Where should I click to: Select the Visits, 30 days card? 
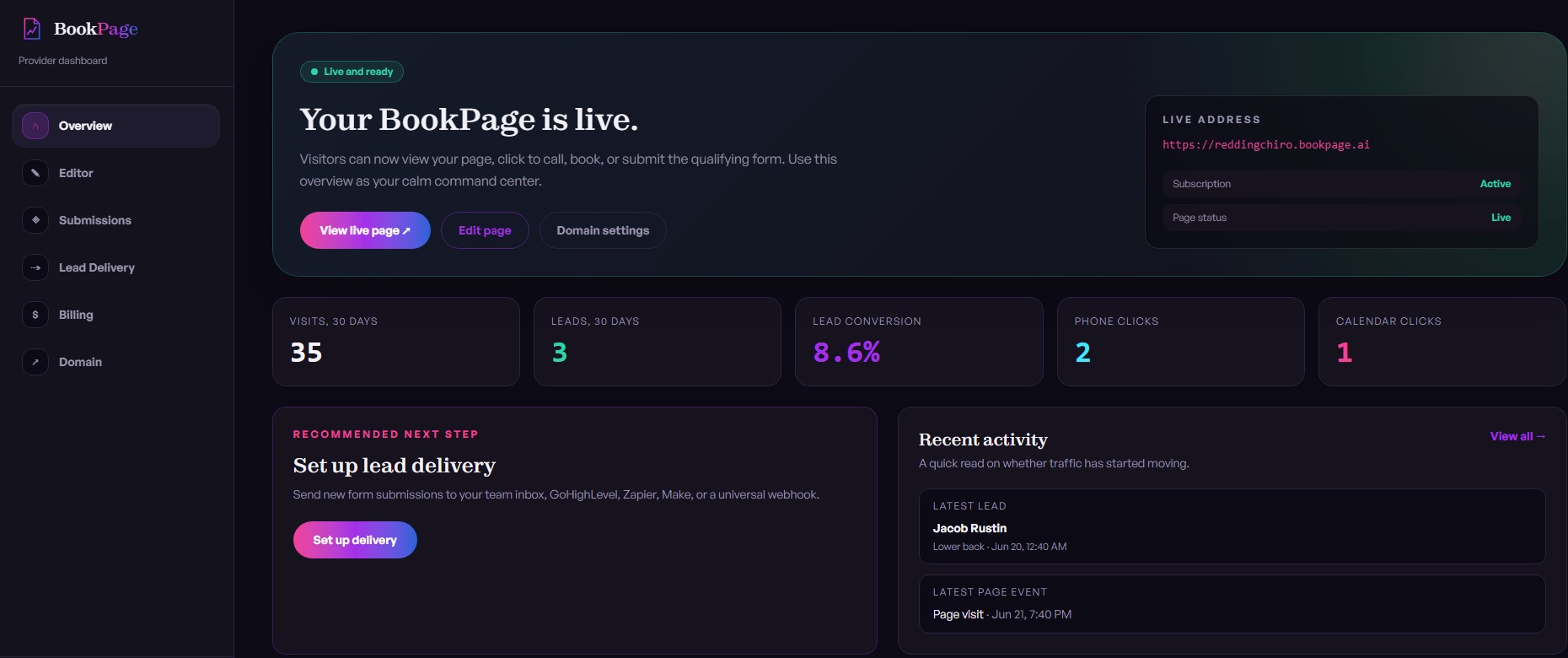pos(396,342)
